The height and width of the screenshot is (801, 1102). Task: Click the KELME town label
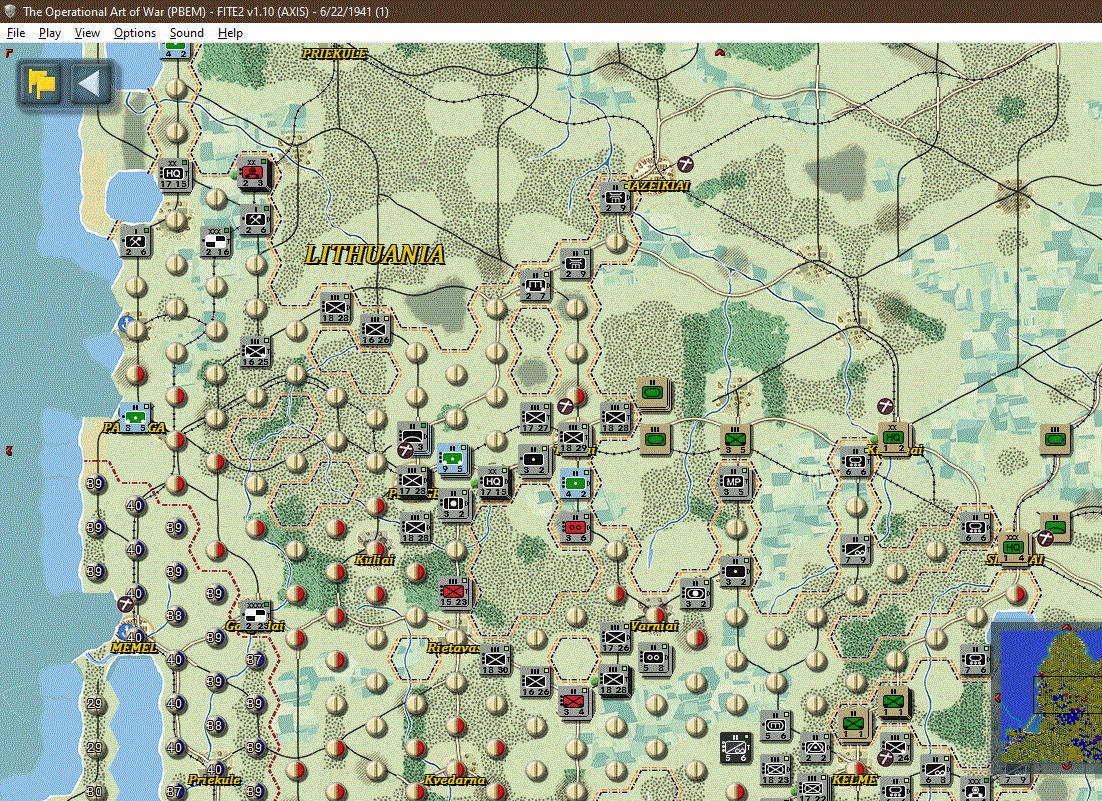853,779
